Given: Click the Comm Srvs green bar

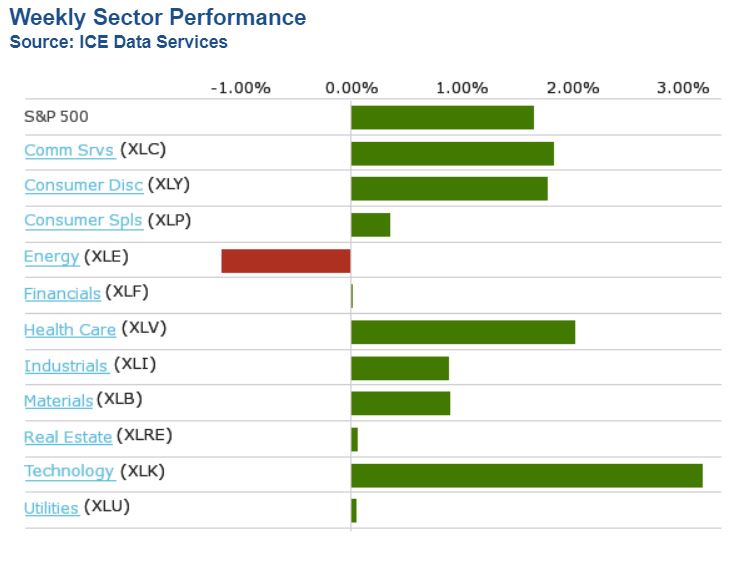Looking at the screenshot, I should 452,153.
